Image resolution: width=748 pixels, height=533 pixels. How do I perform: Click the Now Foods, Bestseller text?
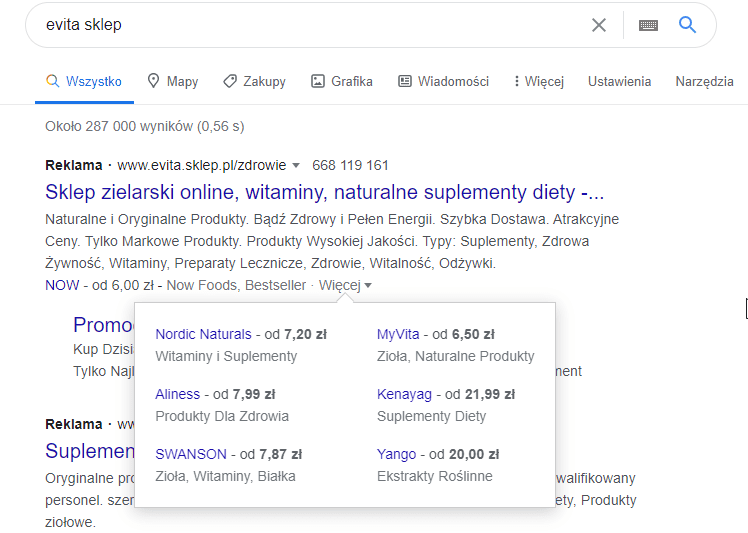point(236,285)
